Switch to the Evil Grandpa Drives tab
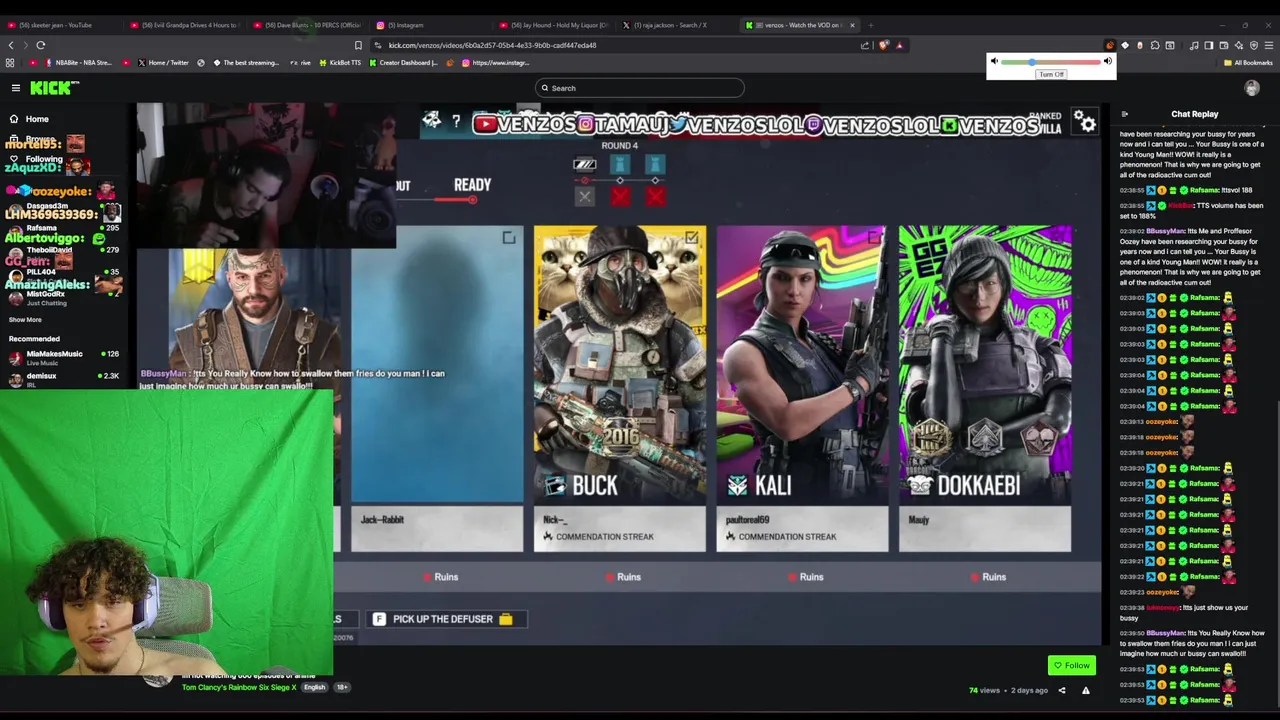The height and width of the screenshot is (720, 1280). [x=185, y=25]
